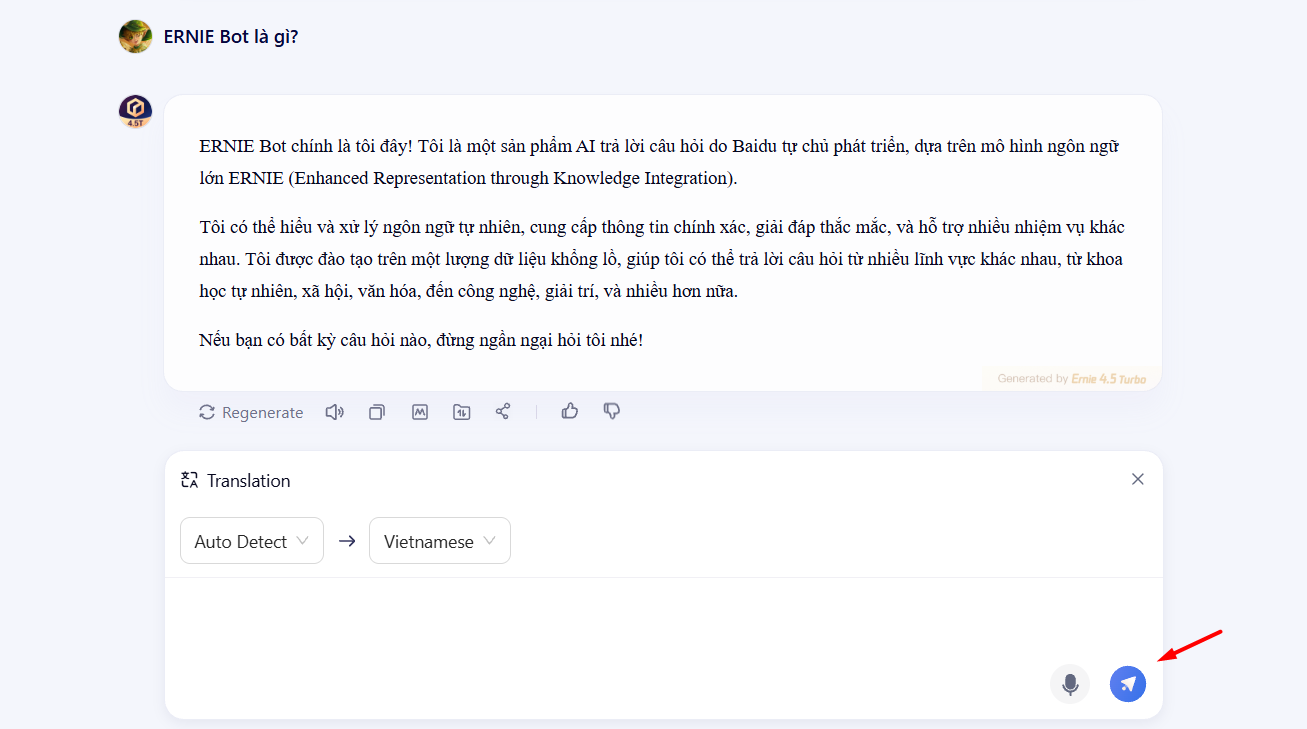
Task: Regenerate the ERNIE Bot response
Action: 251,412
